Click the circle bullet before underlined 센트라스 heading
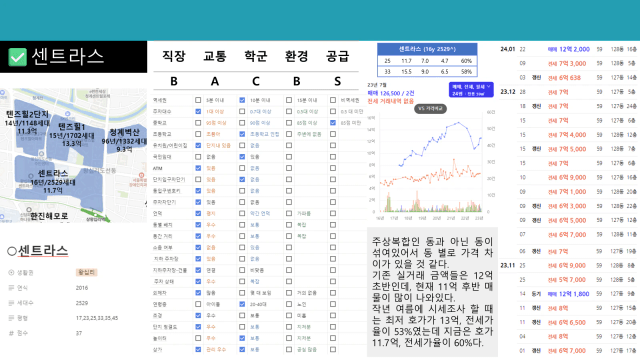Screen dimensions: 640x360 coord(12,251)
